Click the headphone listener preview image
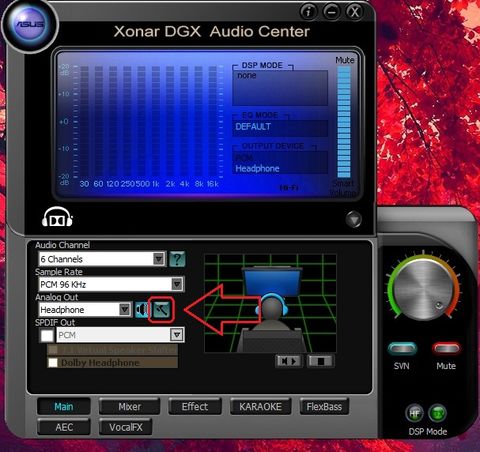Viewport: 480px width, 452px height. click(x=270, y=303)
